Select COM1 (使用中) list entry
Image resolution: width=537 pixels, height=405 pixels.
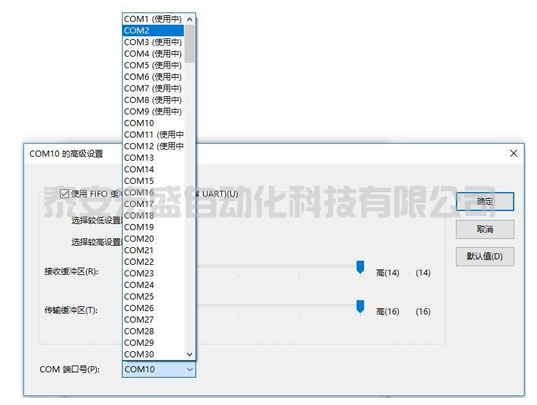tap(153, 19)
